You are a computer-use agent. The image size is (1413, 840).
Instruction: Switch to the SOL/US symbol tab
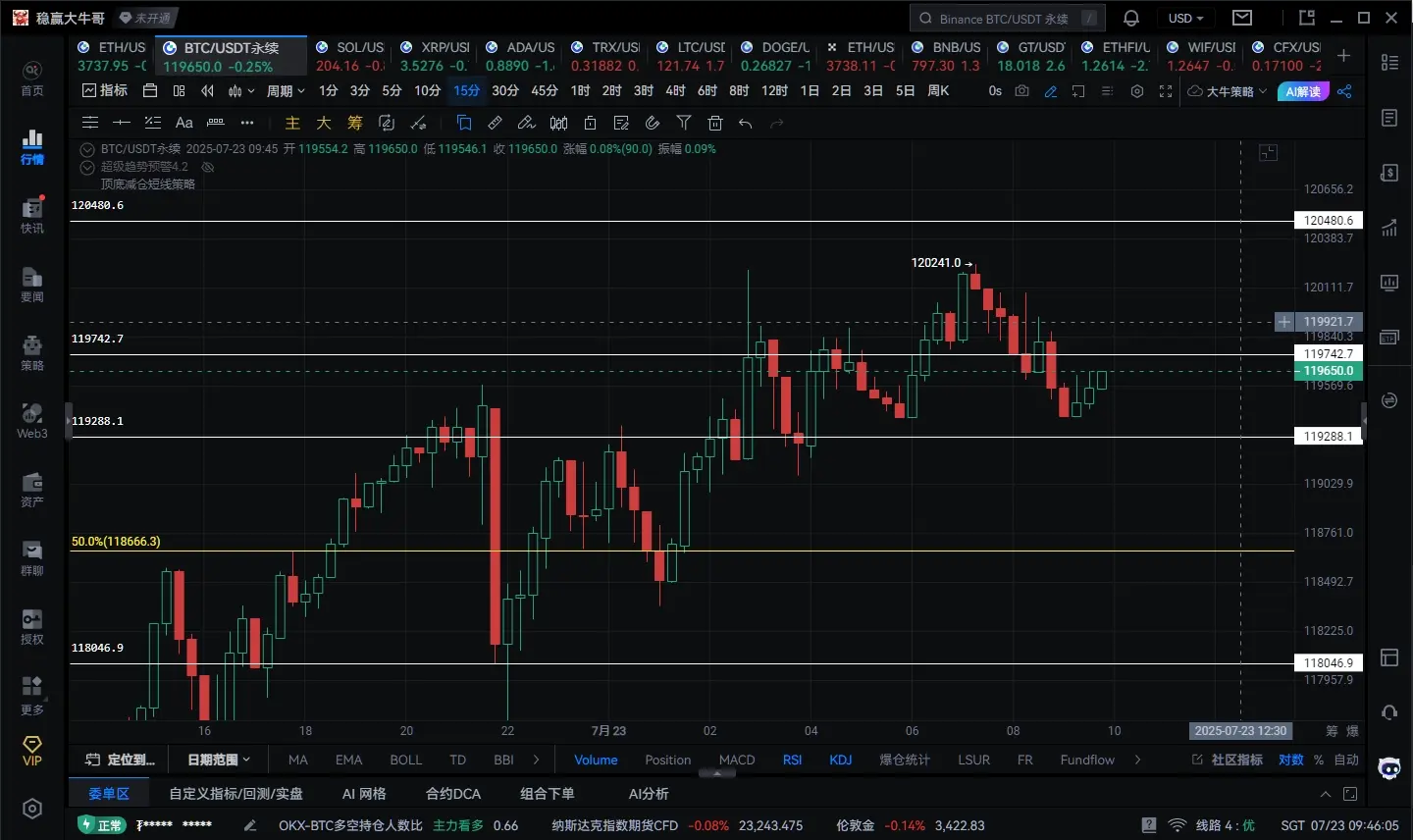pyautogui.click(x=350, y=56)
